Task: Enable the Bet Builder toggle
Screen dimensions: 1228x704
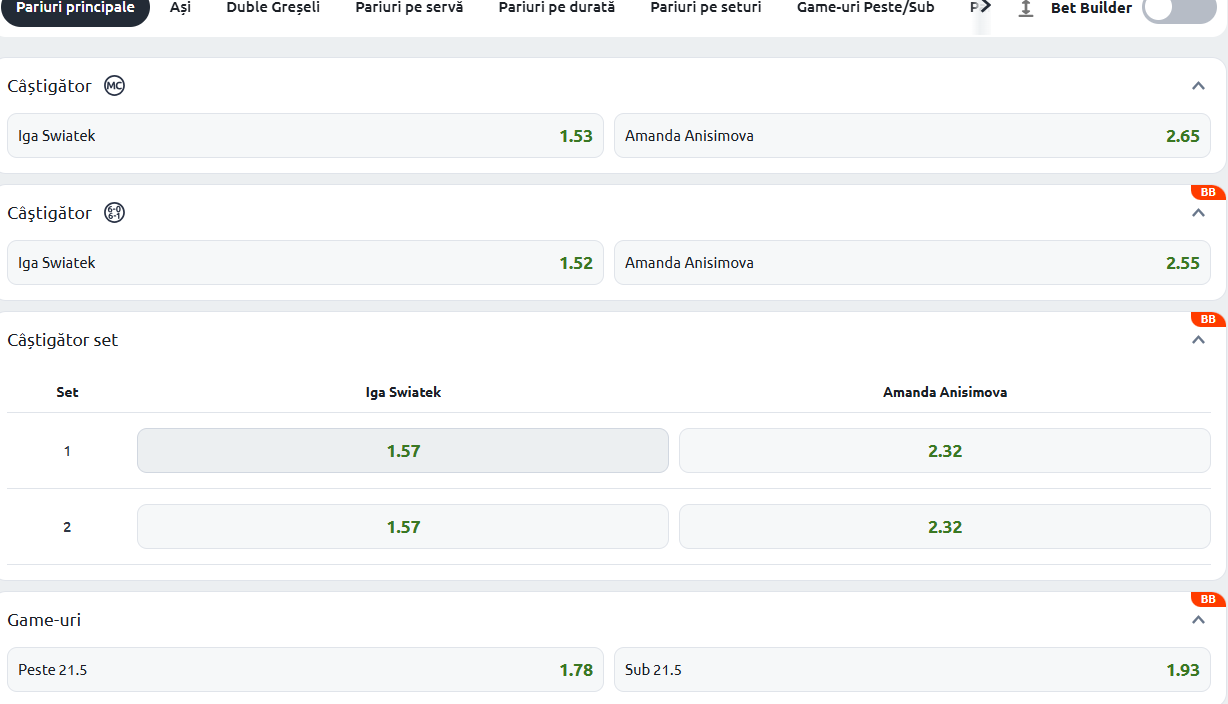Action: 1178,9
